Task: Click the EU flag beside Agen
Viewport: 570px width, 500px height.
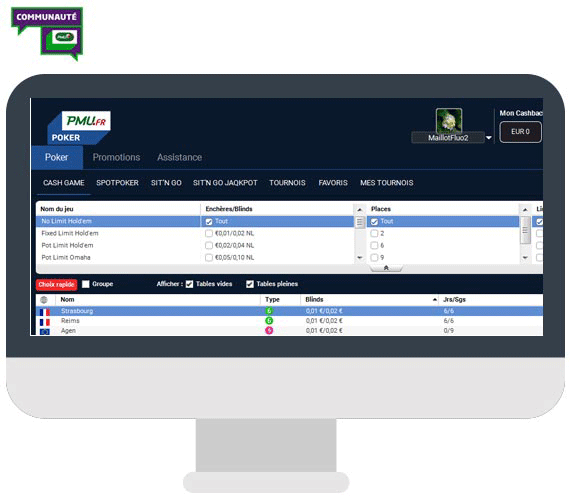Action: 45,332
